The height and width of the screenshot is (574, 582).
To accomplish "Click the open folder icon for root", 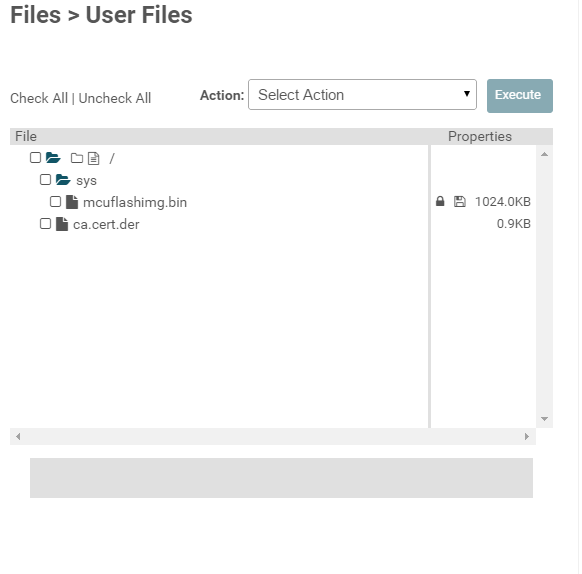I will click(53, 158).
